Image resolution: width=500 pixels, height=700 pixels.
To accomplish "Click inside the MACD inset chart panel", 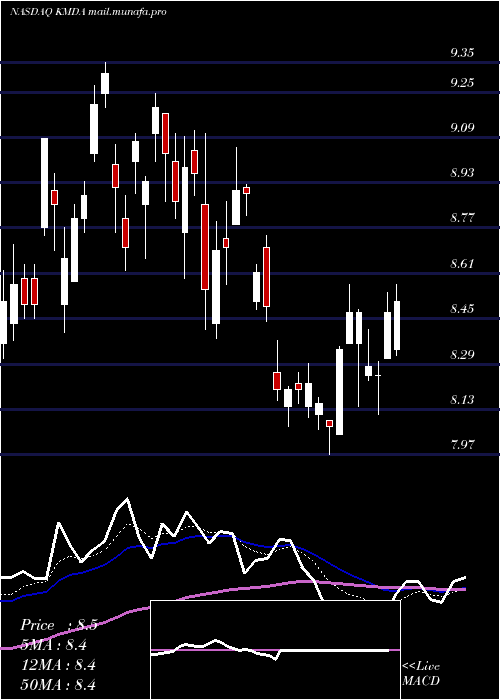I will pos(275,650).
